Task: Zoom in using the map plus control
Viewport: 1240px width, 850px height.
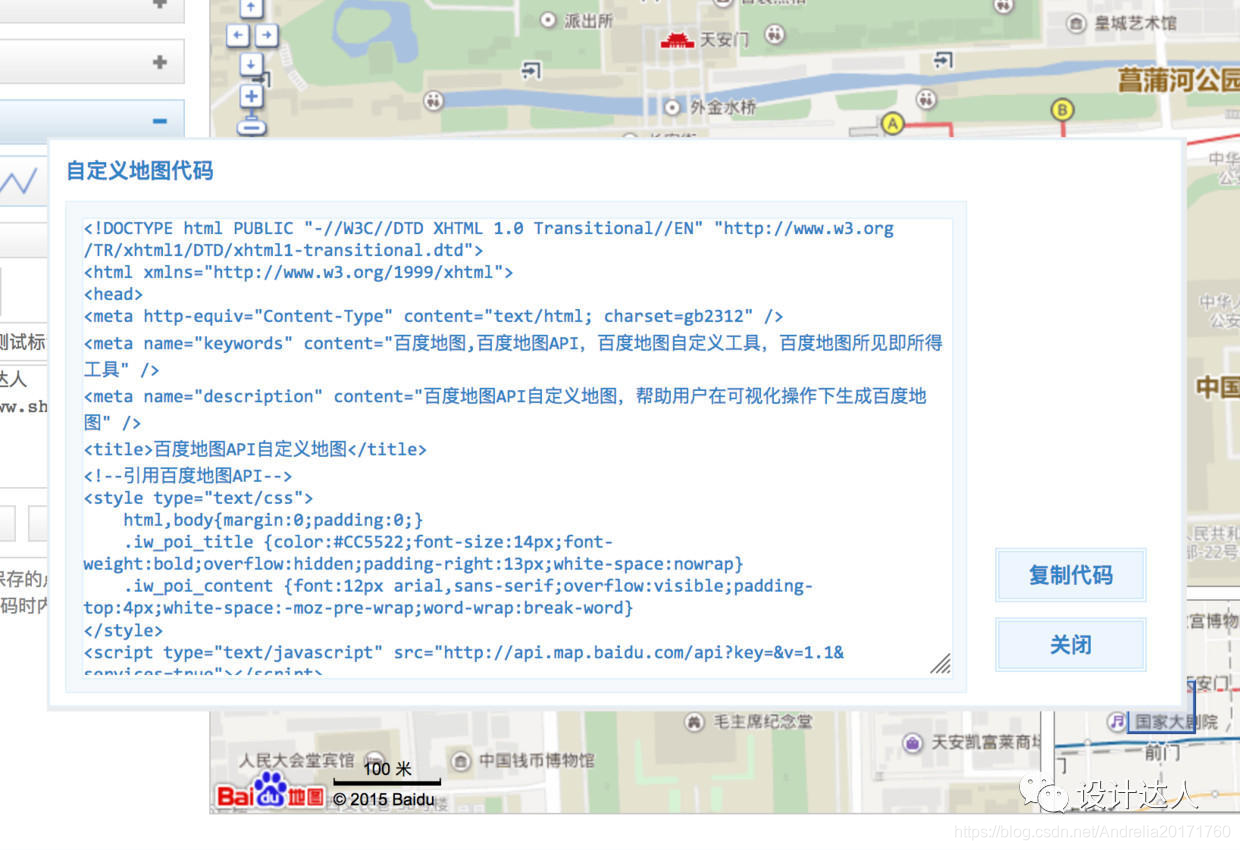Action: pyautogui.click(x=252, y=96)
